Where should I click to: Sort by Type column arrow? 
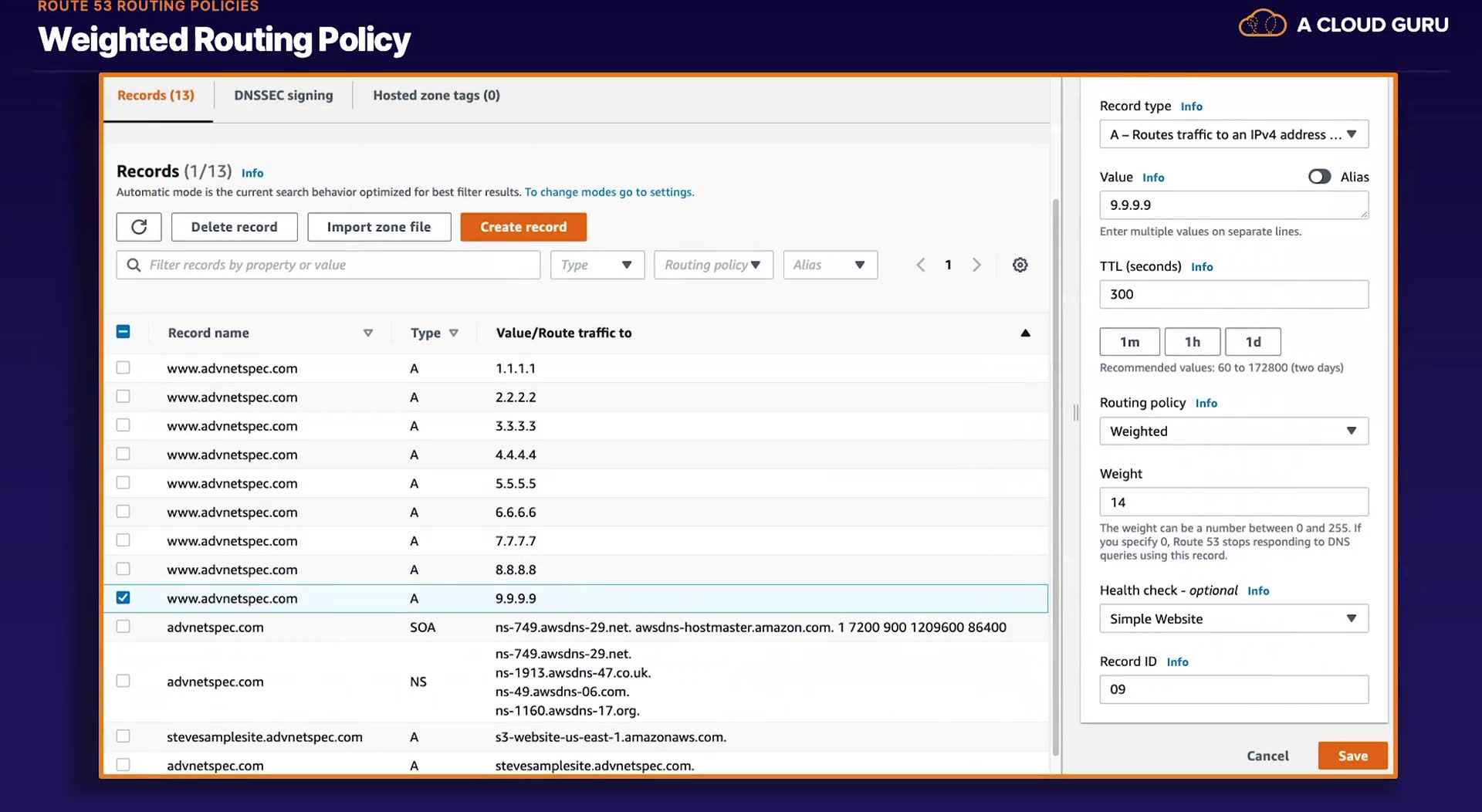(x=454, y=333)
